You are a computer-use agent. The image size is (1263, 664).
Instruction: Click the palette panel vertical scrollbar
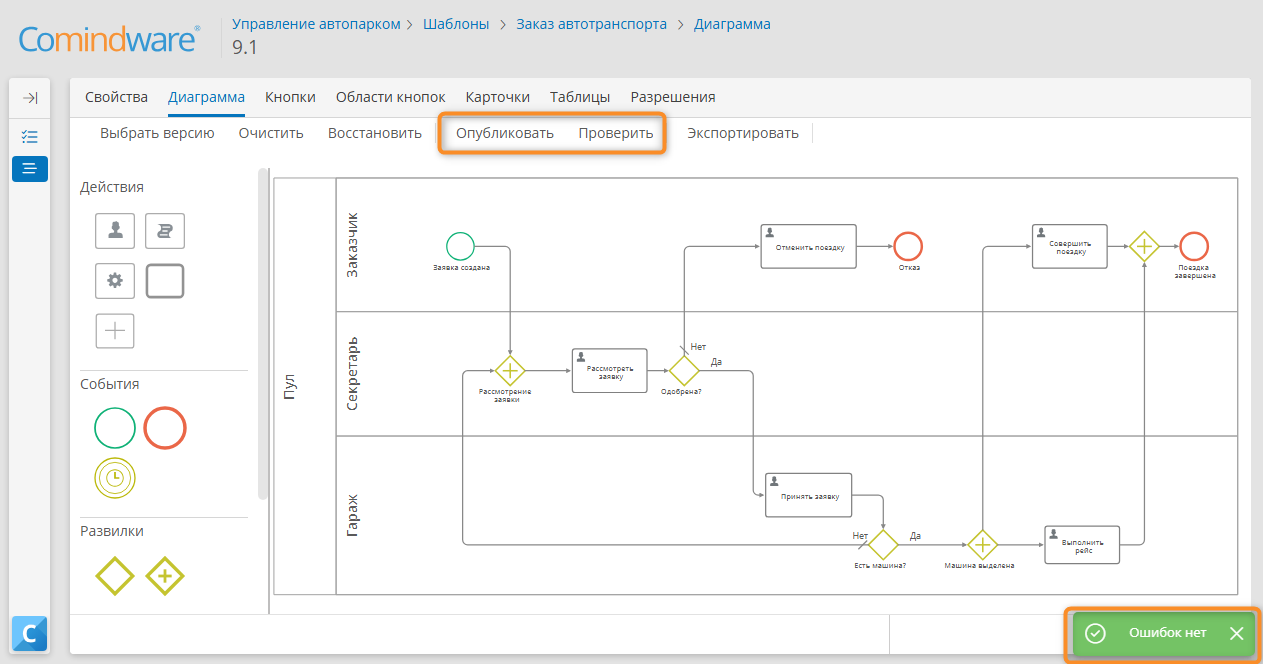tap(263, 333)
